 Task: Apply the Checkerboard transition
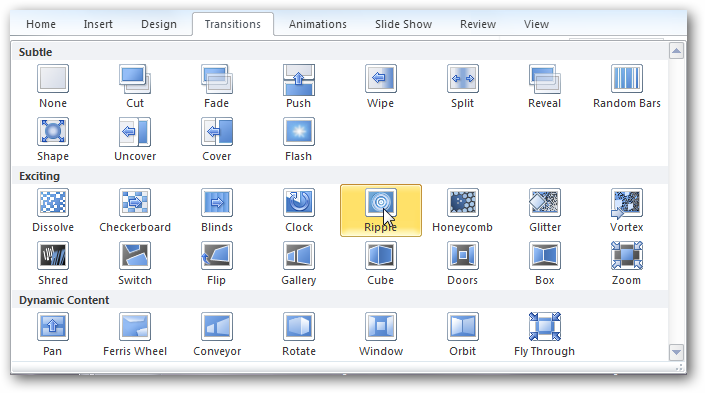[x=135, y=210]
